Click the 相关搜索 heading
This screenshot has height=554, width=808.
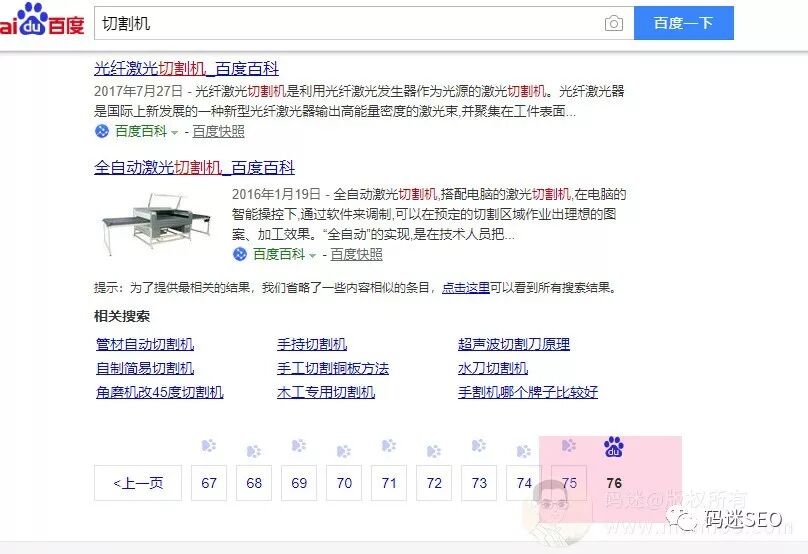coord(122,316)
